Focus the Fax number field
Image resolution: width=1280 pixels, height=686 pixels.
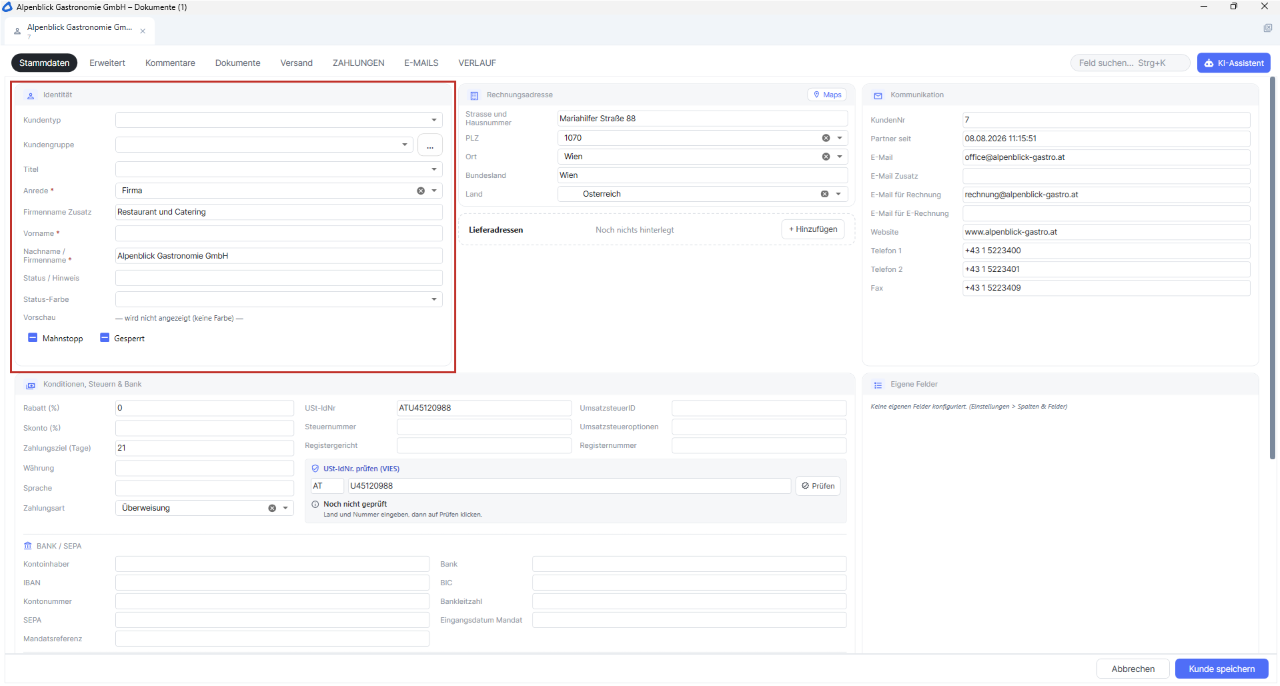tap(1107, 288)
